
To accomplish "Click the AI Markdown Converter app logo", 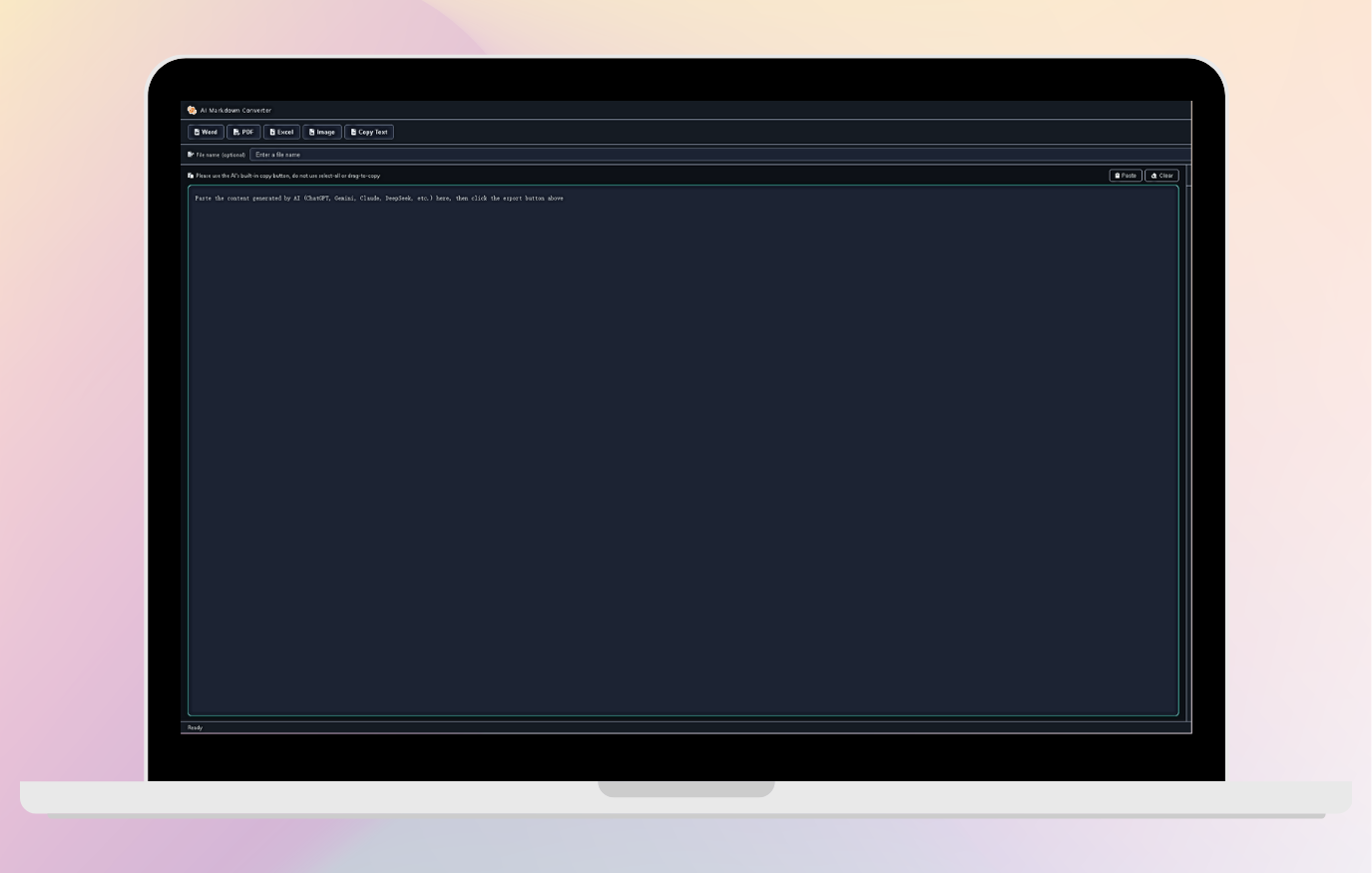I will (x=192, y=110).
